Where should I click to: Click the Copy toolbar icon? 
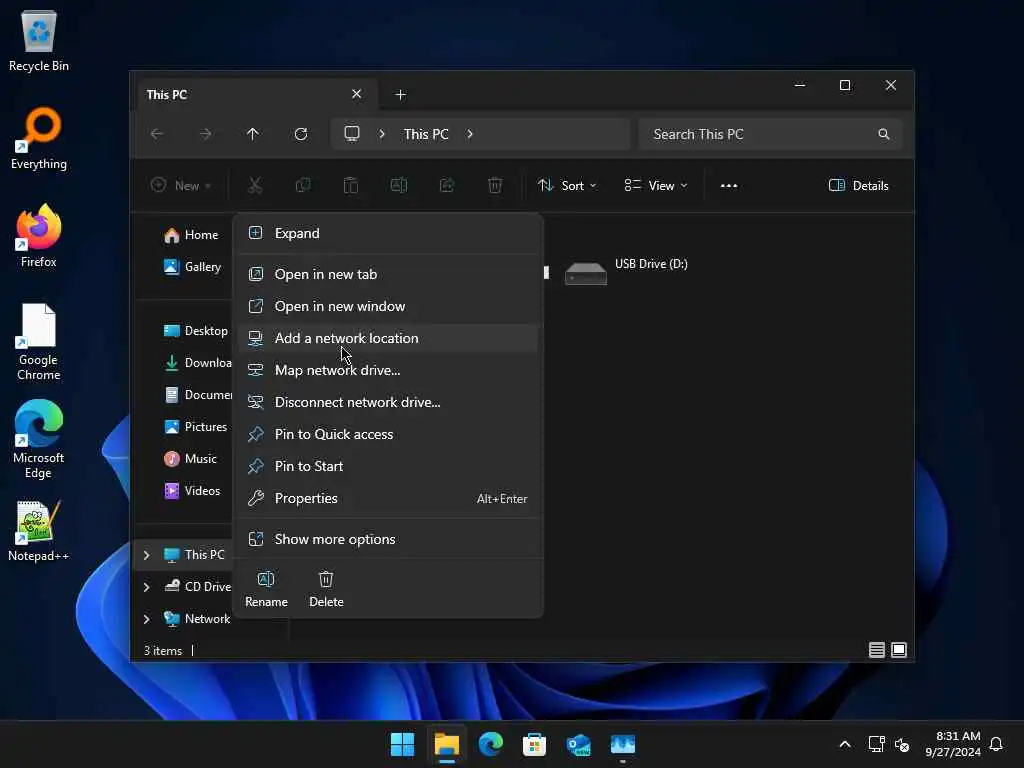pos(303,185)
